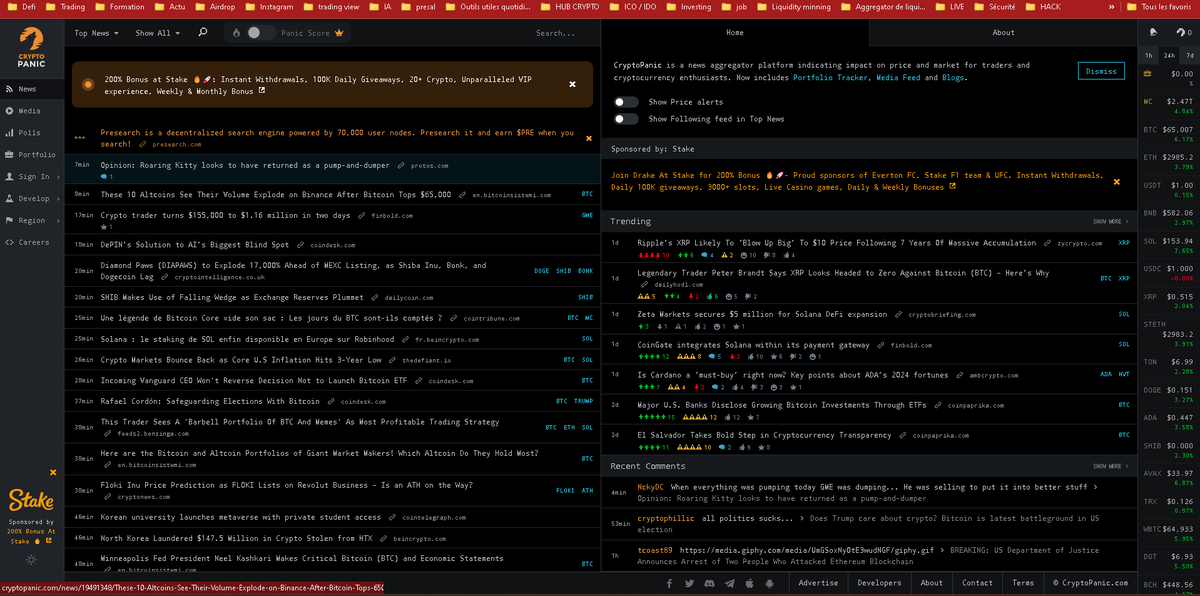This screenshot has height=596, width=1200.
Task: Open the CryptoPanic Facebook page
Action: click(x=670, y=583)
